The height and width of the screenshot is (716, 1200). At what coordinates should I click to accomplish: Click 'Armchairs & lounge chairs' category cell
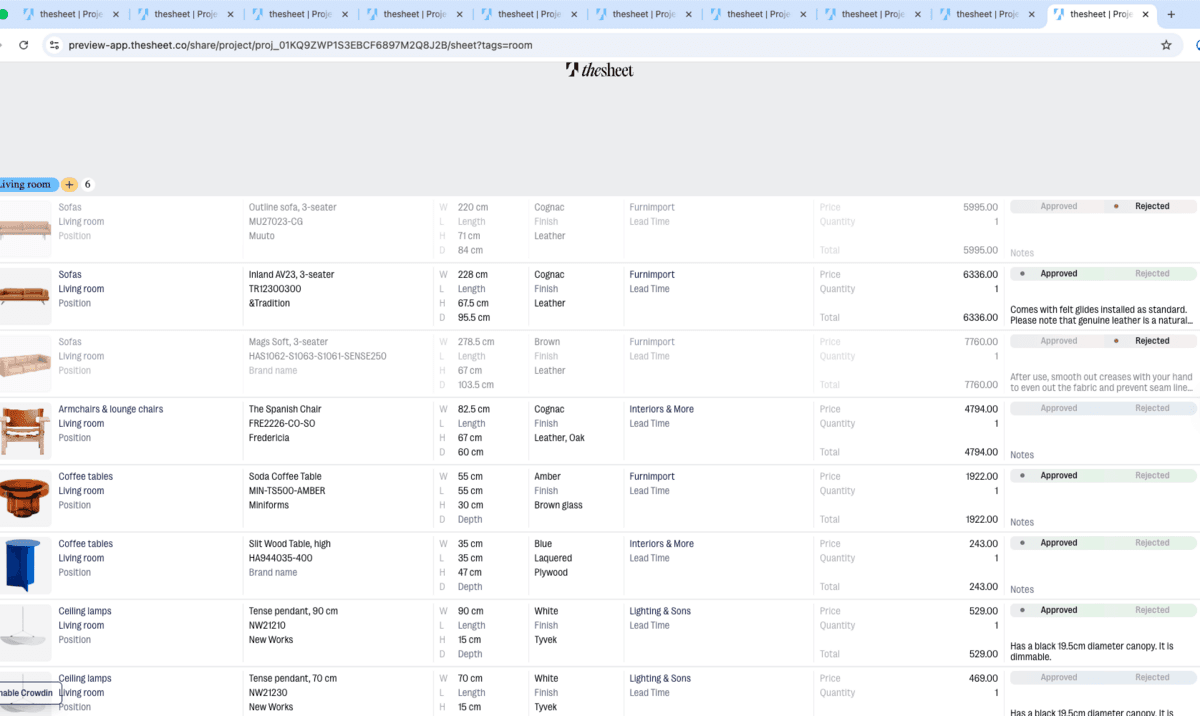click(x=111, y=409)
